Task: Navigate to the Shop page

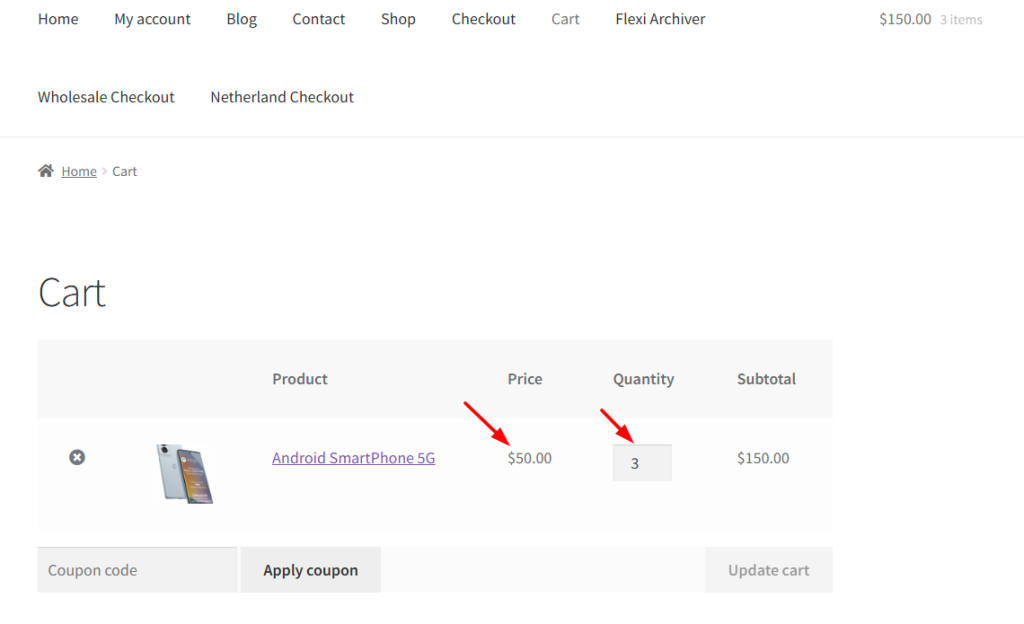Action: pyautogui.click(x=397, y=19)
